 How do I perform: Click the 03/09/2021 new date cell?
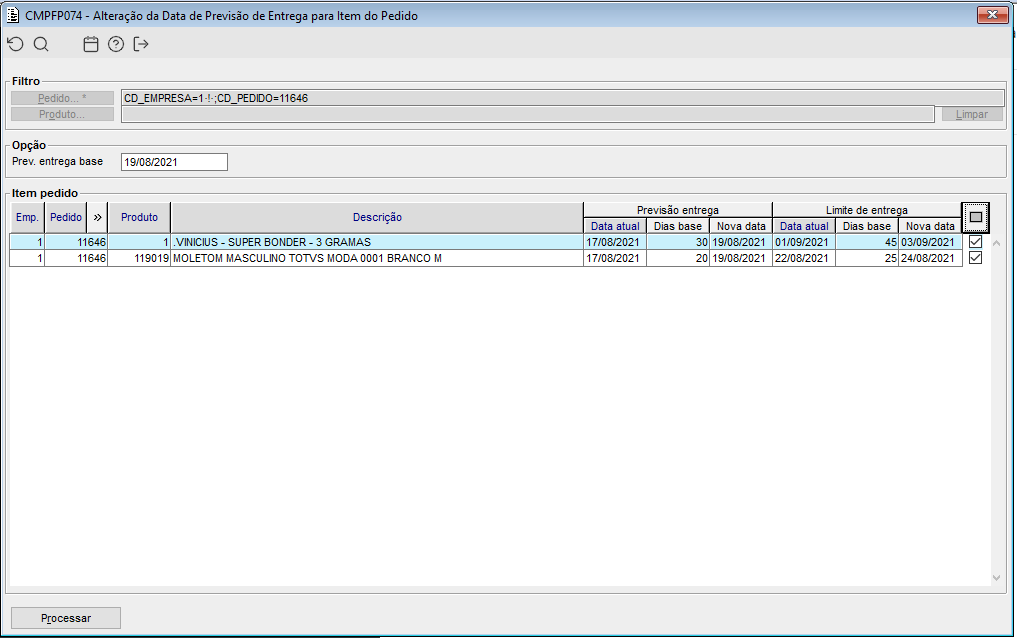click(x=930, y=242)
